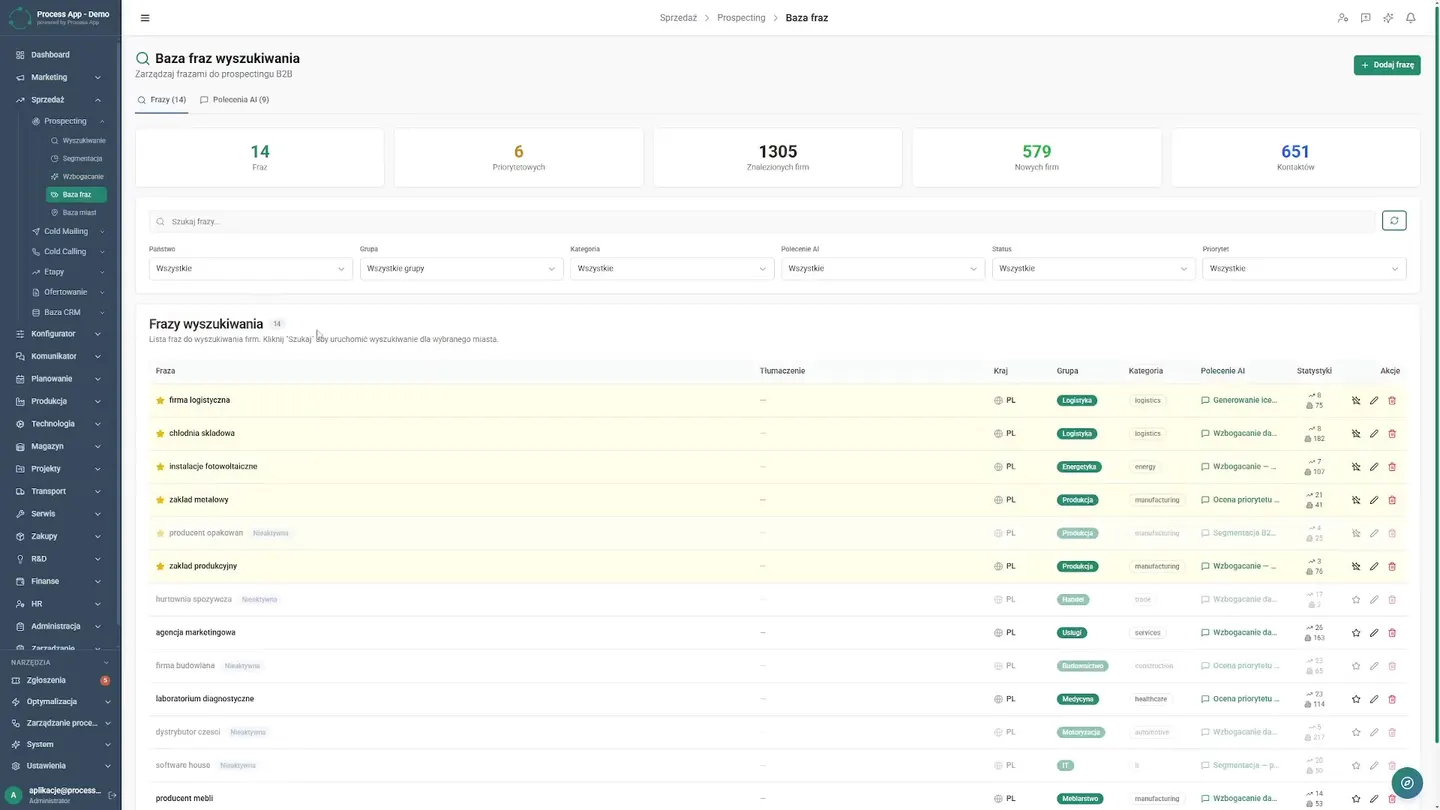Image resolution: width=1440 pixels, height=810 pixels.
Task: Open Wyszukiwanie under Prospecting
Action: [x=78, y=141]
